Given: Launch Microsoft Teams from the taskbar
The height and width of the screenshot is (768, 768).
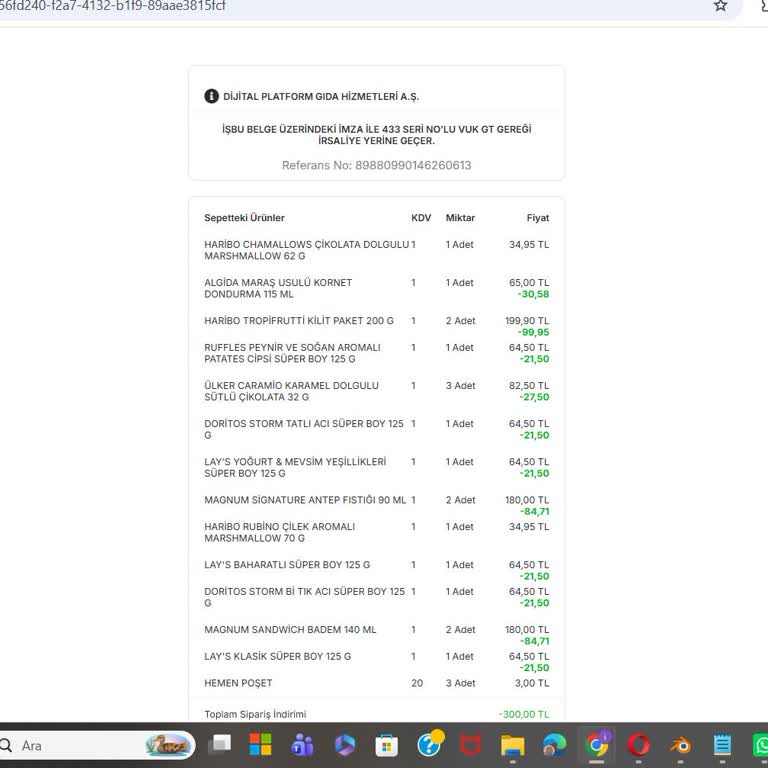Looking at the screenshot, I should tap(302, 745).
